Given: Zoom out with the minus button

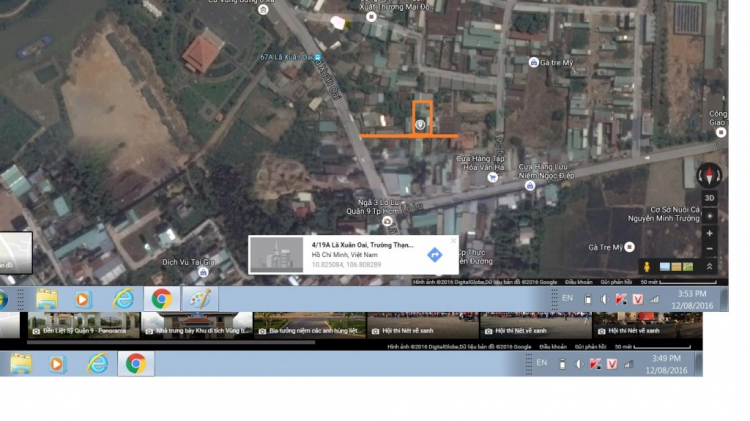Looking at the screenshot, I should (709, 249).
